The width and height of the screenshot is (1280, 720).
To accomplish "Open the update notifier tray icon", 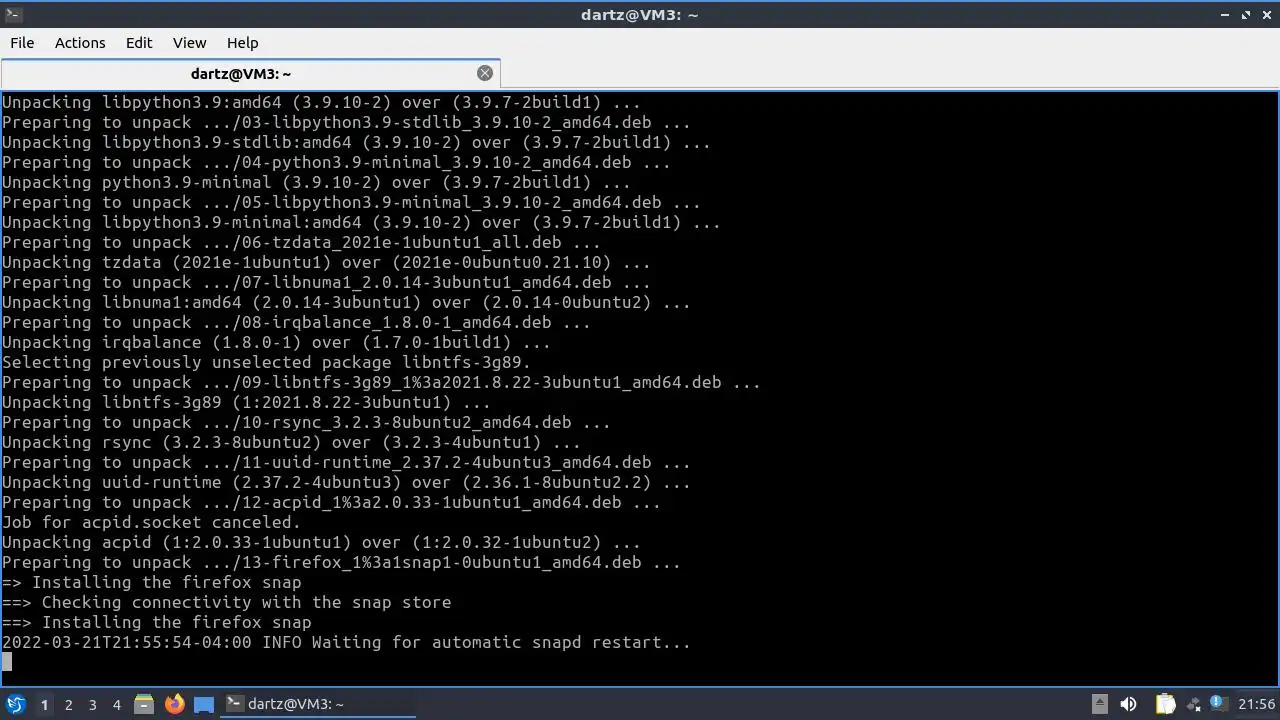I will 1218,704.
